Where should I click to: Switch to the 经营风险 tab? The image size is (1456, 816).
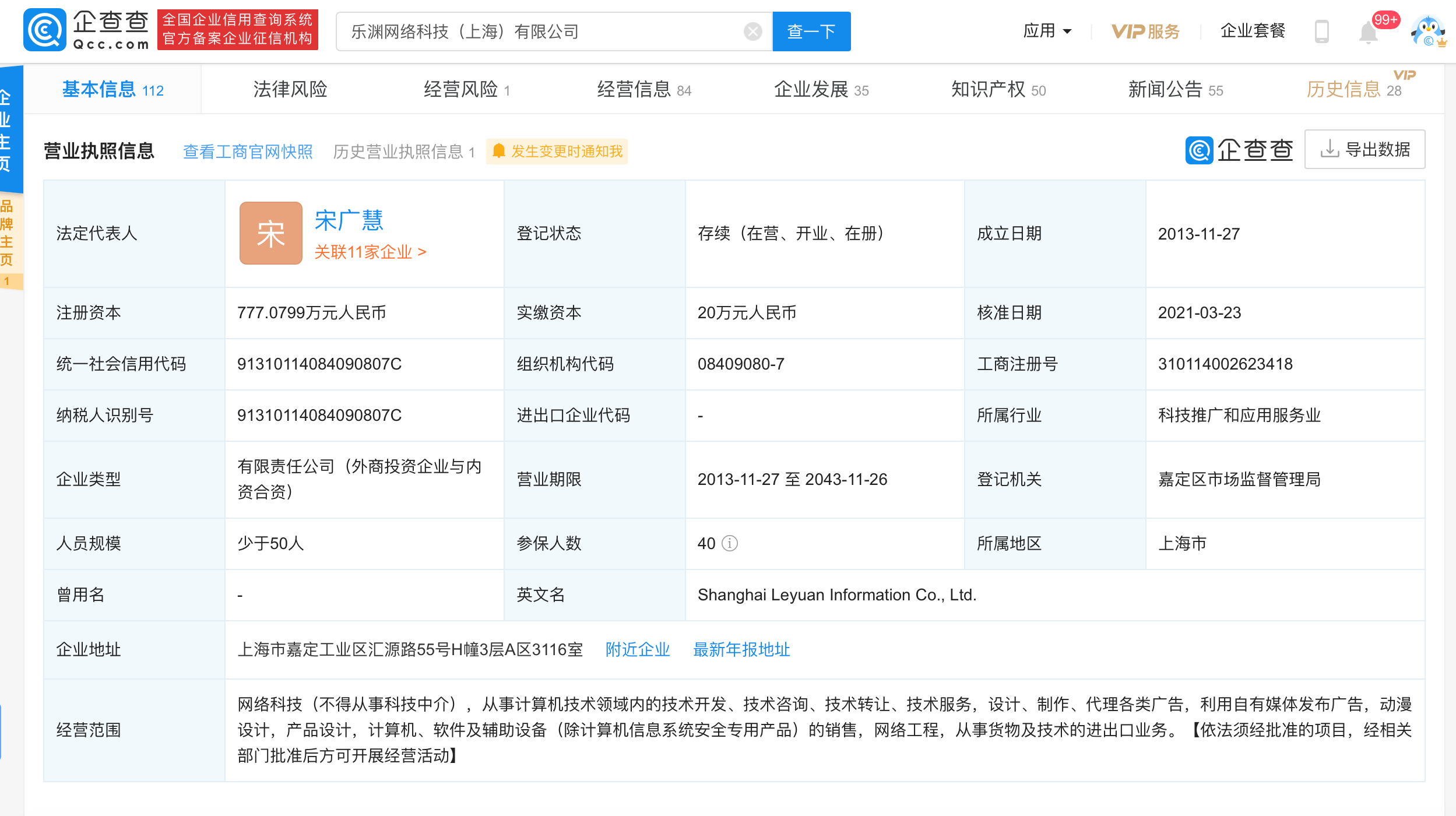coord(467,89)
